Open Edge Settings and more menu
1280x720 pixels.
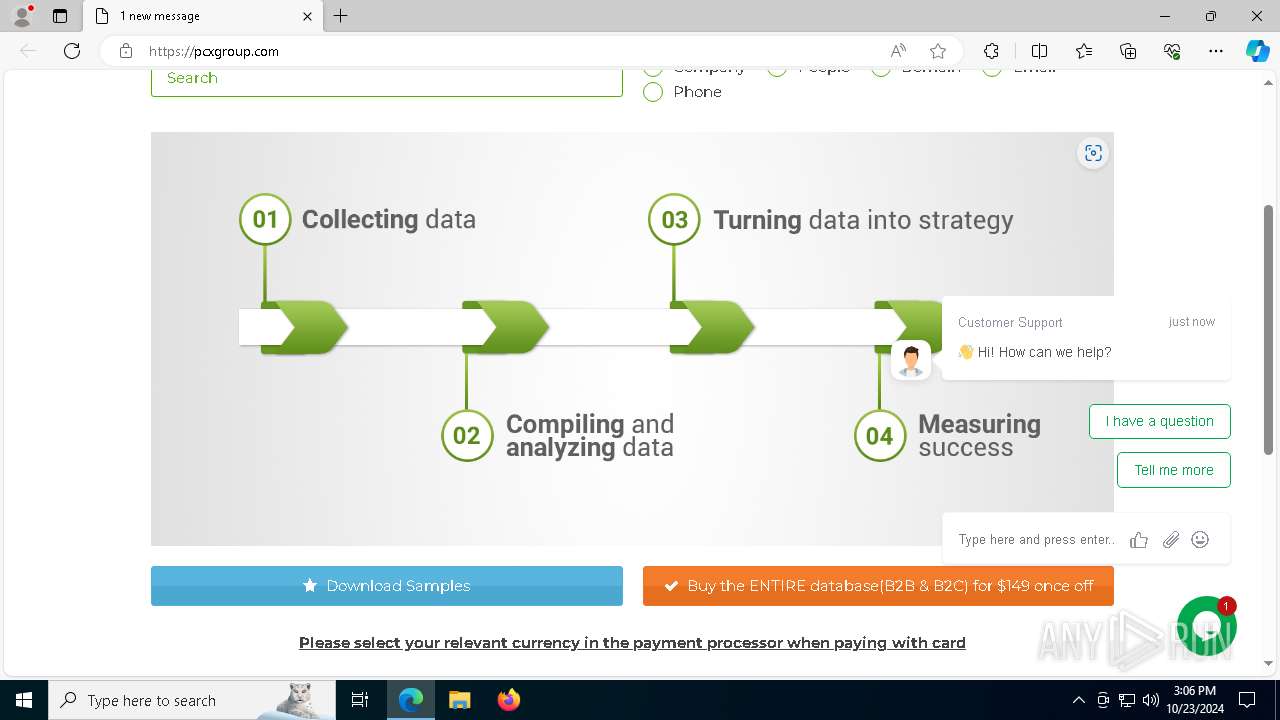point(1216,51)
